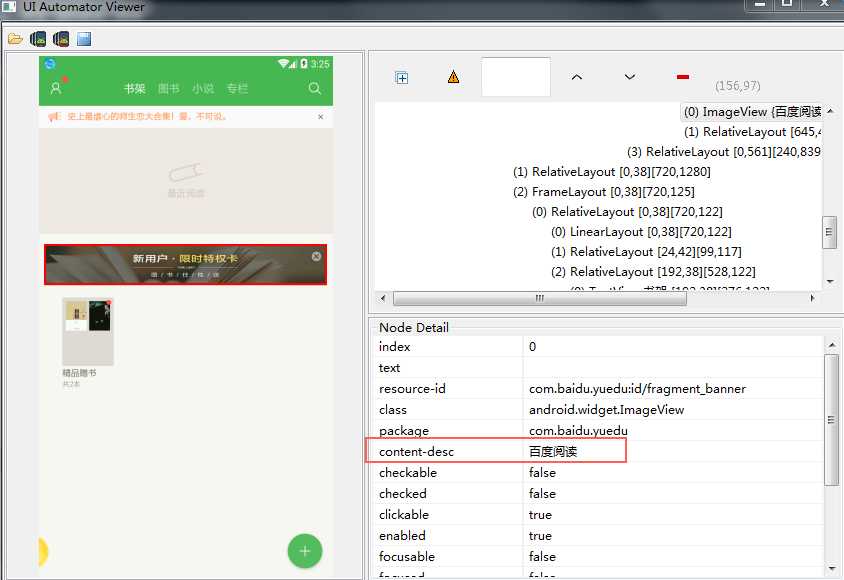The height and width of the screenshot is (580, 844).
Task: Click Node Detail scrollbar up arrow
Action: click(832, 345)
